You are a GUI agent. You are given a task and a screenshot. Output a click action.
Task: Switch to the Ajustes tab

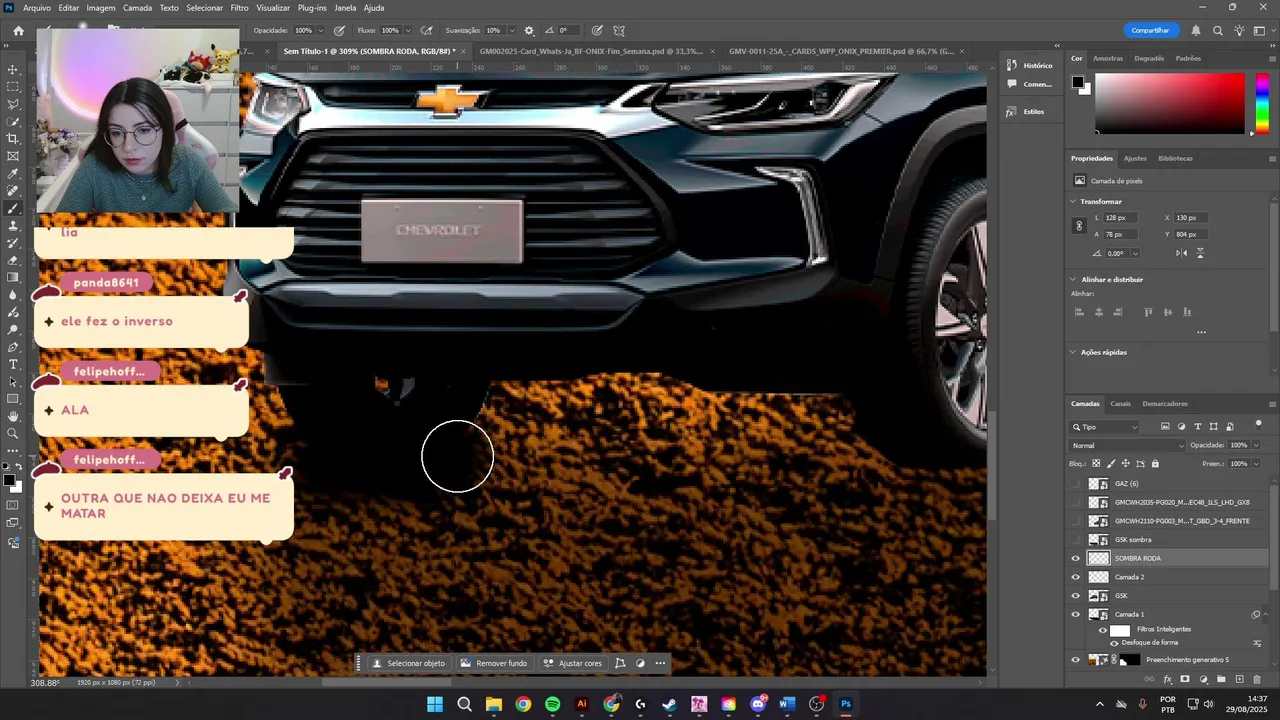point(1135,158)
